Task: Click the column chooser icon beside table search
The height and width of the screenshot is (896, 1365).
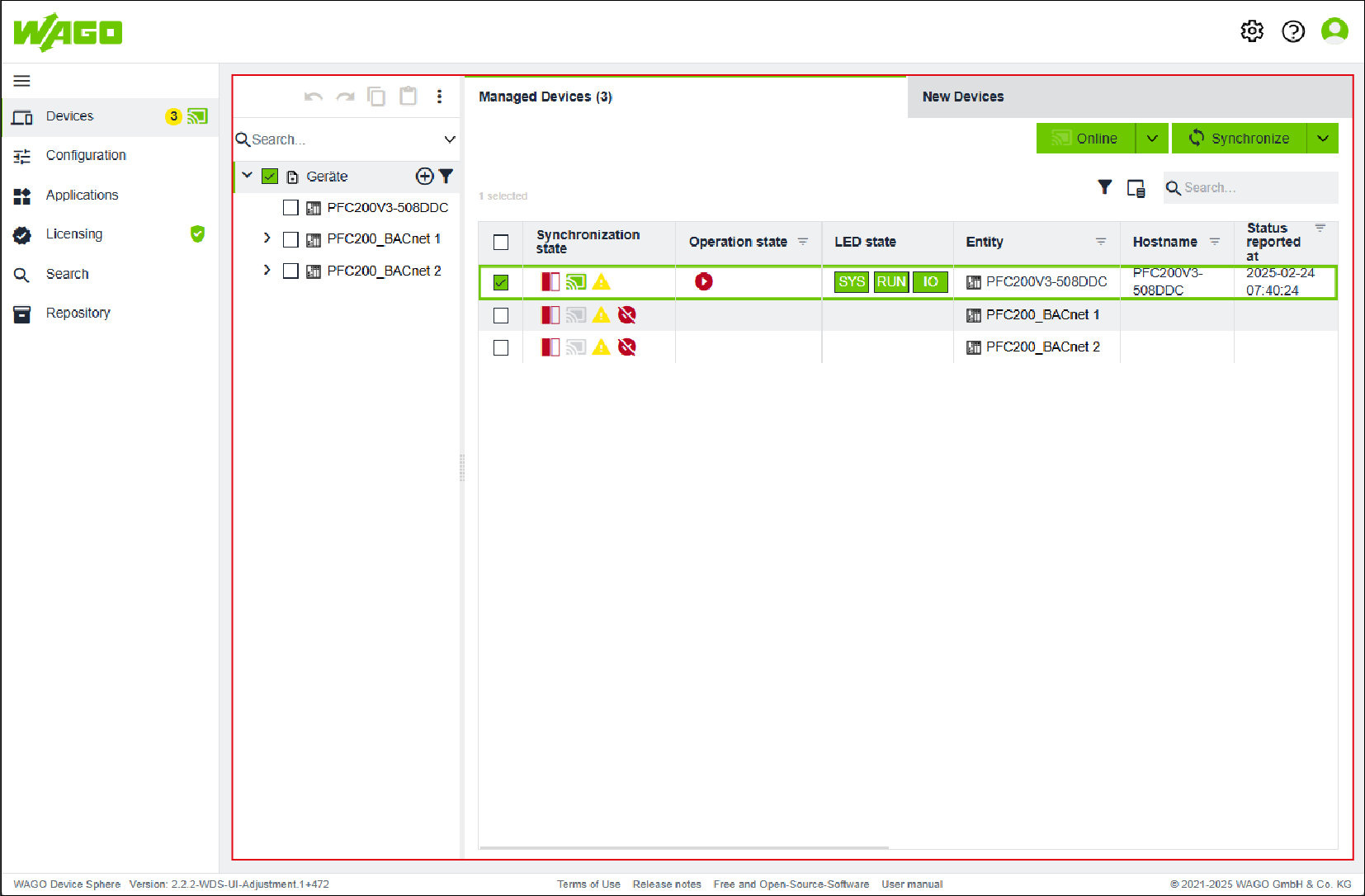Action: click(x=1136, y=188)
